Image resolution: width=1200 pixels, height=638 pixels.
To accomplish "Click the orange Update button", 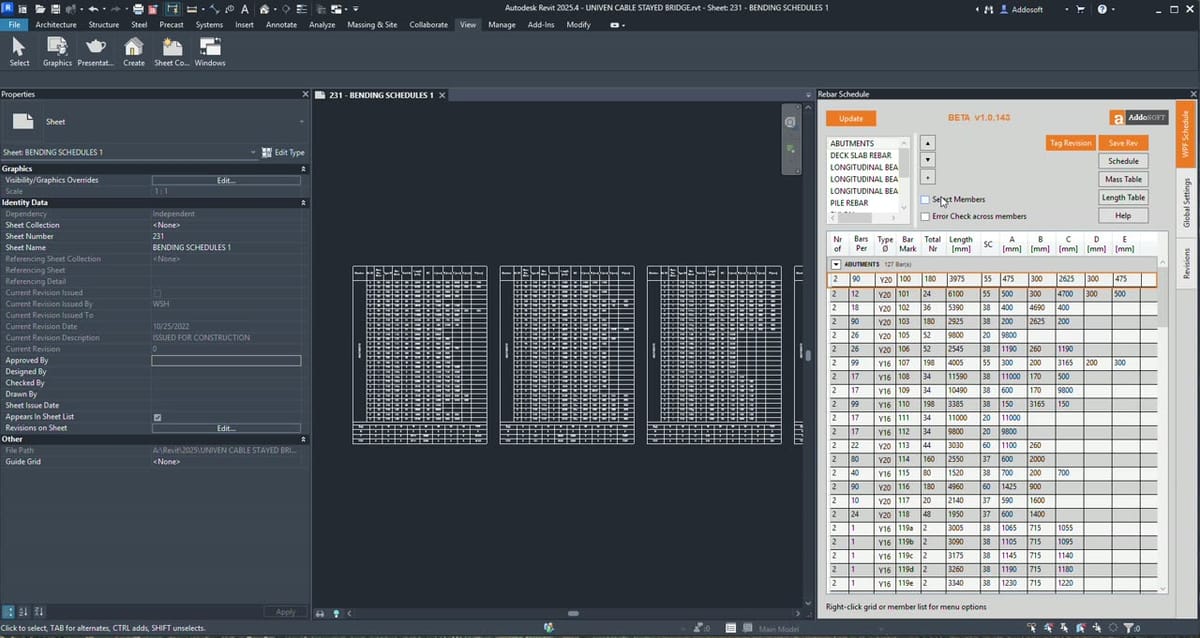I will [x=851, y=118].
